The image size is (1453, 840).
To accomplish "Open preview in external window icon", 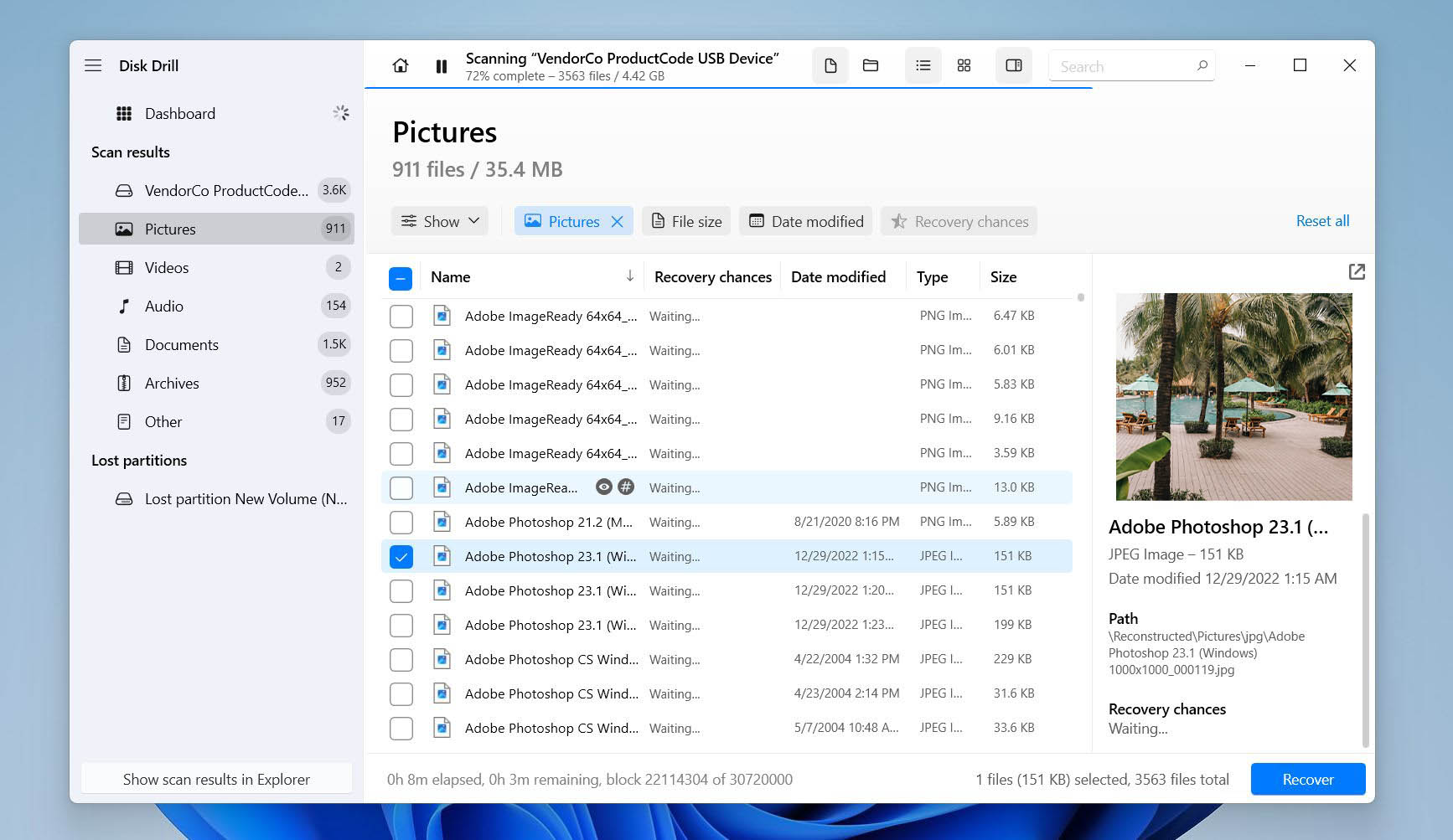I will click(1357, 271).
